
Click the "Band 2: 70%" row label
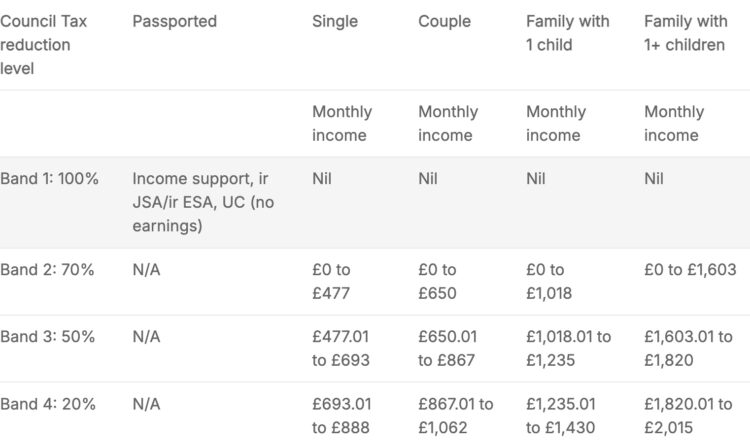[x=47, y=269]
